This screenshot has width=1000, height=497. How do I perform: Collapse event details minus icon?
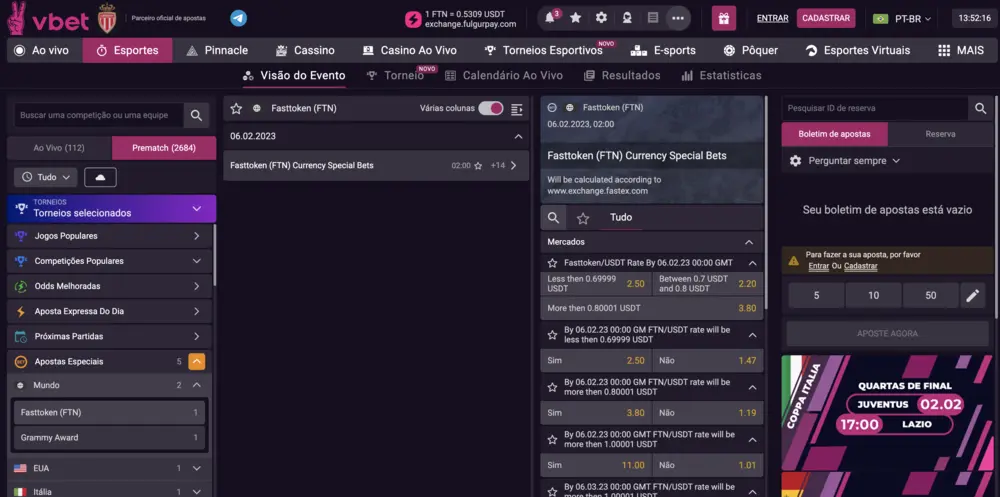[552, 108]
